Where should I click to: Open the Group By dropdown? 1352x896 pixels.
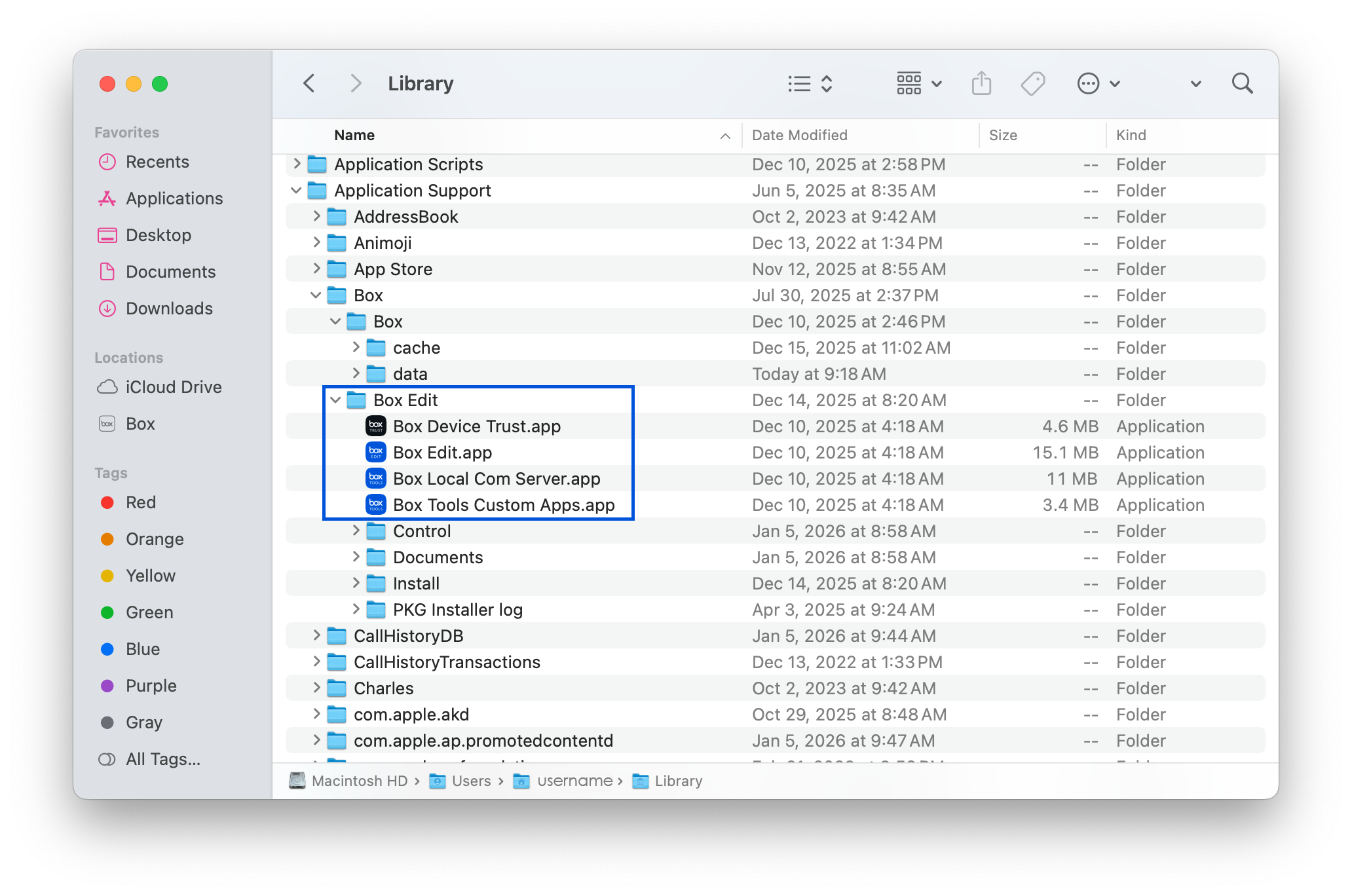(x=918, y=84)
